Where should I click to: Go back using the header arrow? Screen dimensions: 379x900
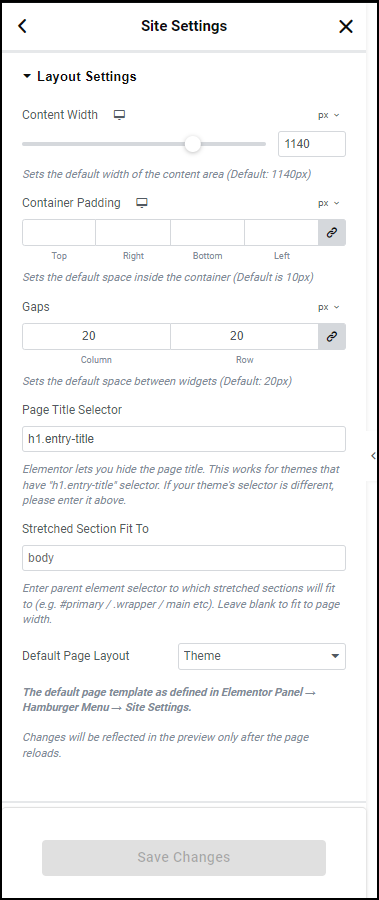(x=22, y=26)
